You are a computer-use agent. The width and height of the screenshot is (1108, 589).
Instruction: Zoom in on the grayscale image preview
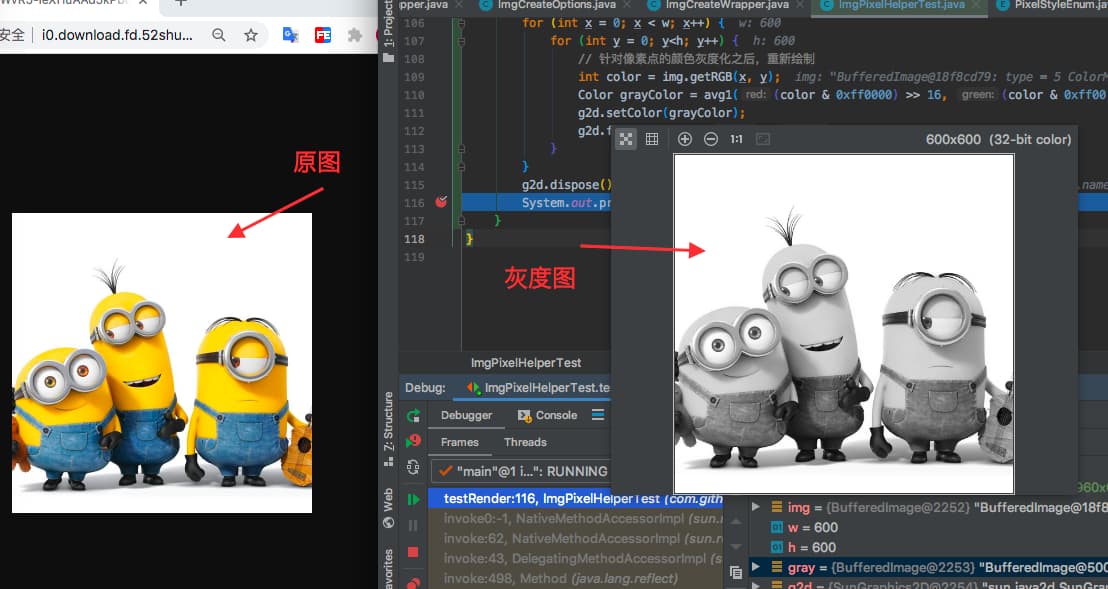(x=685, y=139)
